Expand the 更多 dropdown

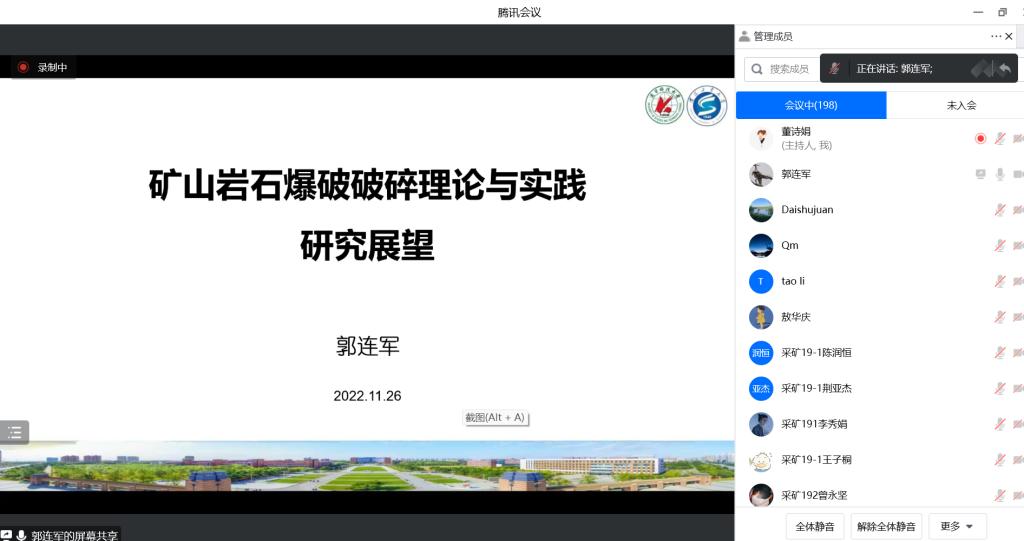(x=957, y=526)
